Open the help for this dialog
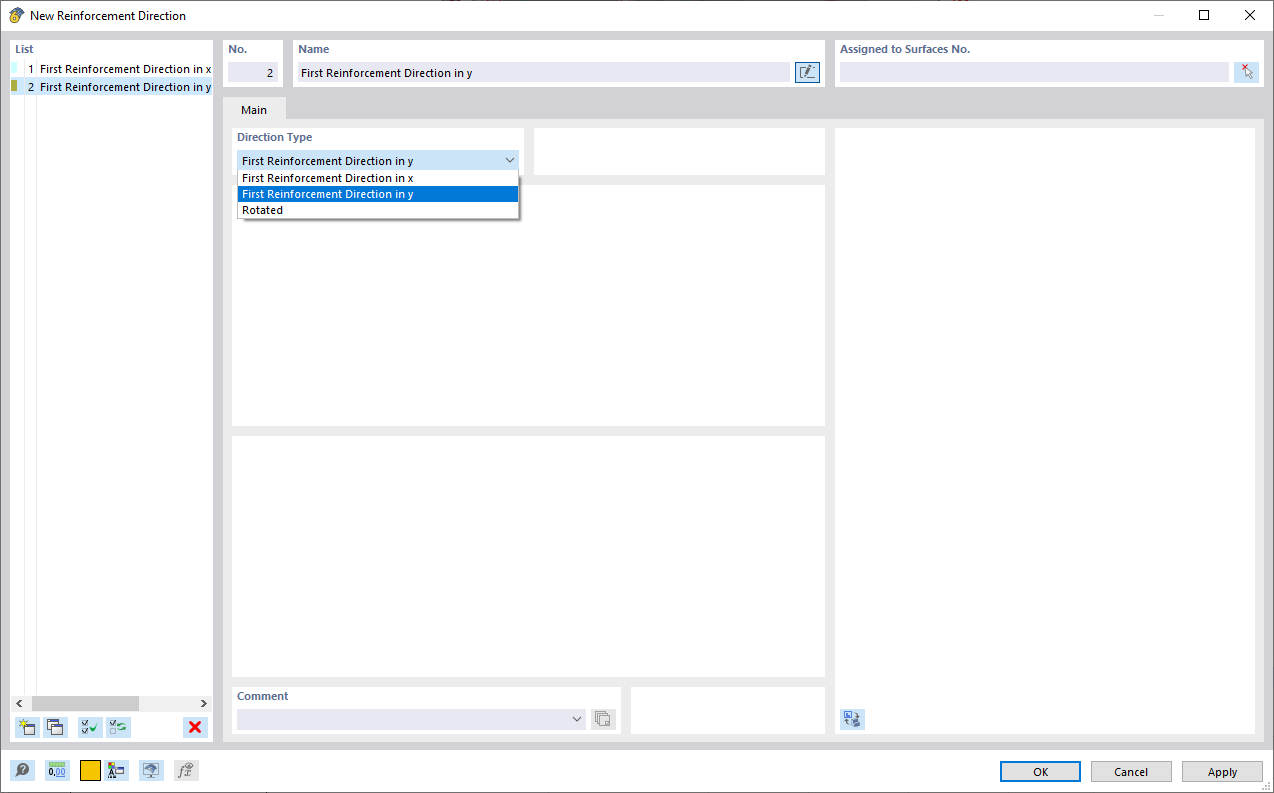The image size is (1274, 793). point(21,770)
